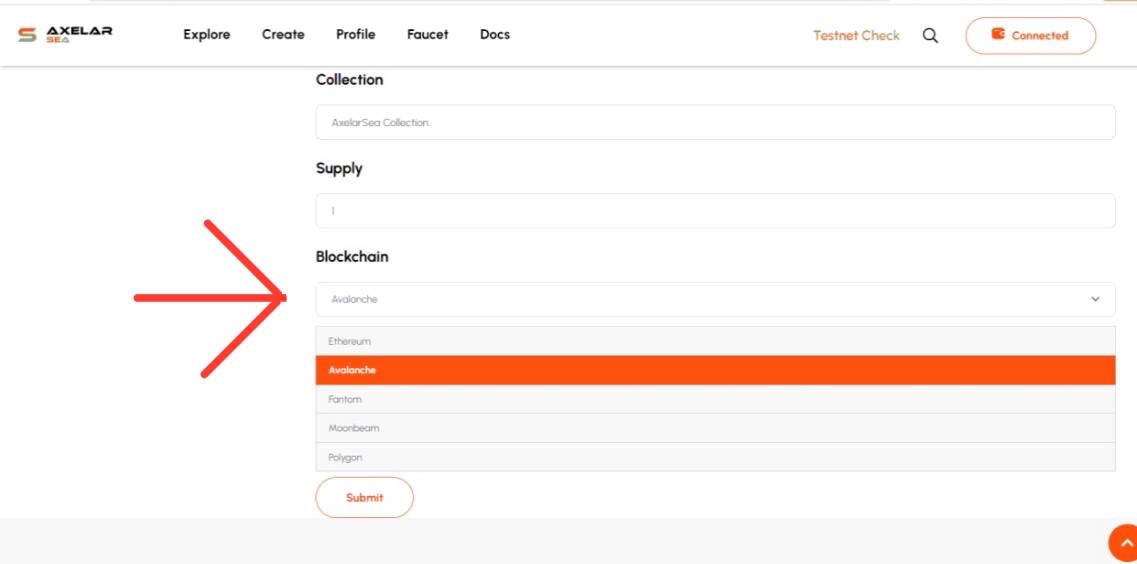
Task: Click the Testnet Check link
Action: (856, 35)
